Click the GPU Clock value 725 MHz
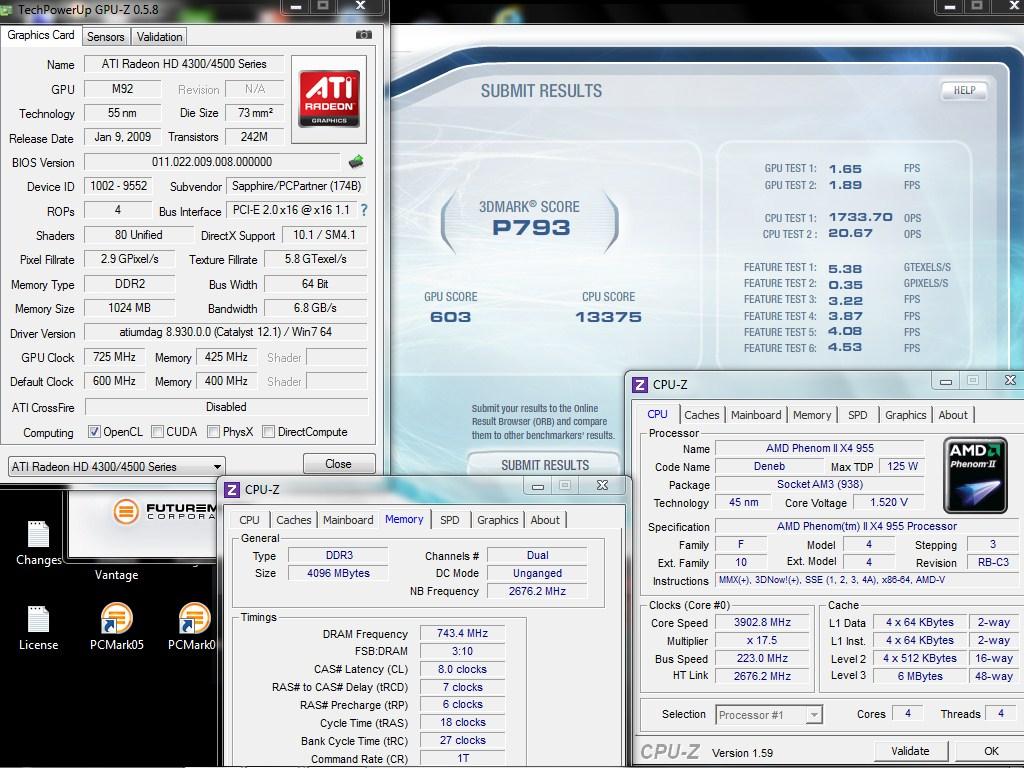The height and width of the screenshot is (768, 1024). pyautogui.click(x=114, y=357)
